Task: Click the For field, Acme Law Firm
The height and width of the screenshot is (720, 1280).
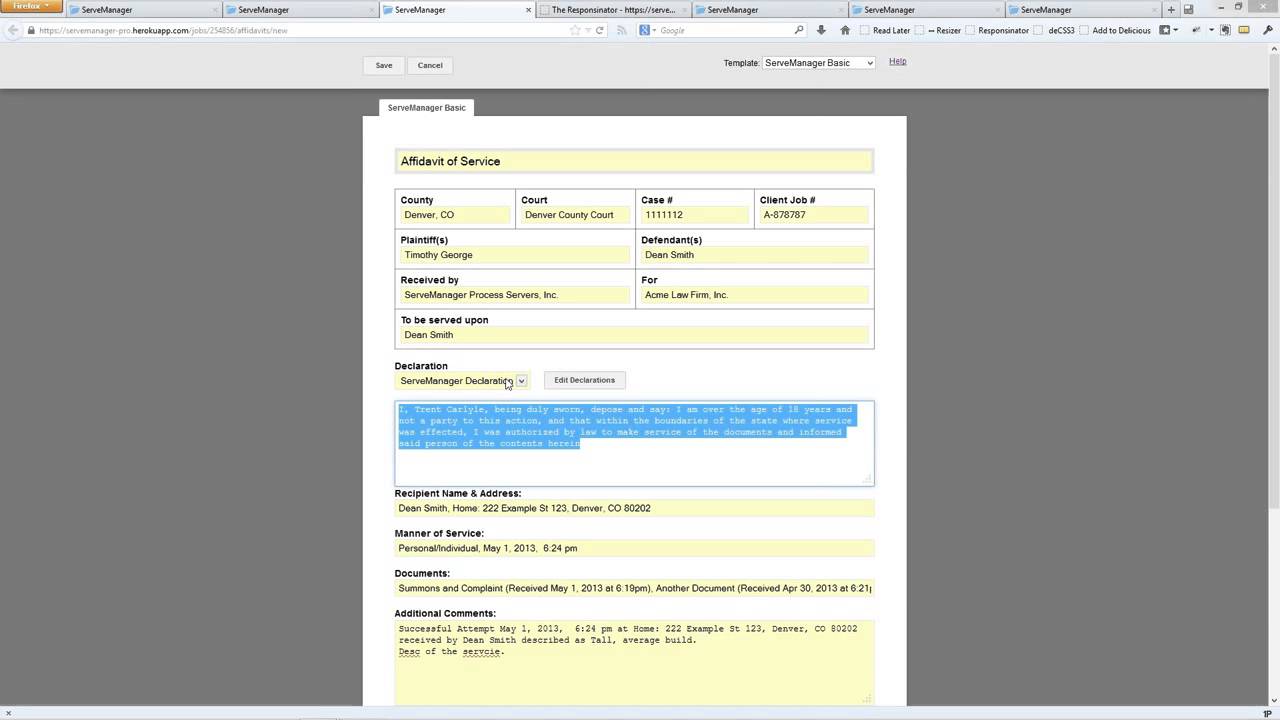Action: coord(755,295)
